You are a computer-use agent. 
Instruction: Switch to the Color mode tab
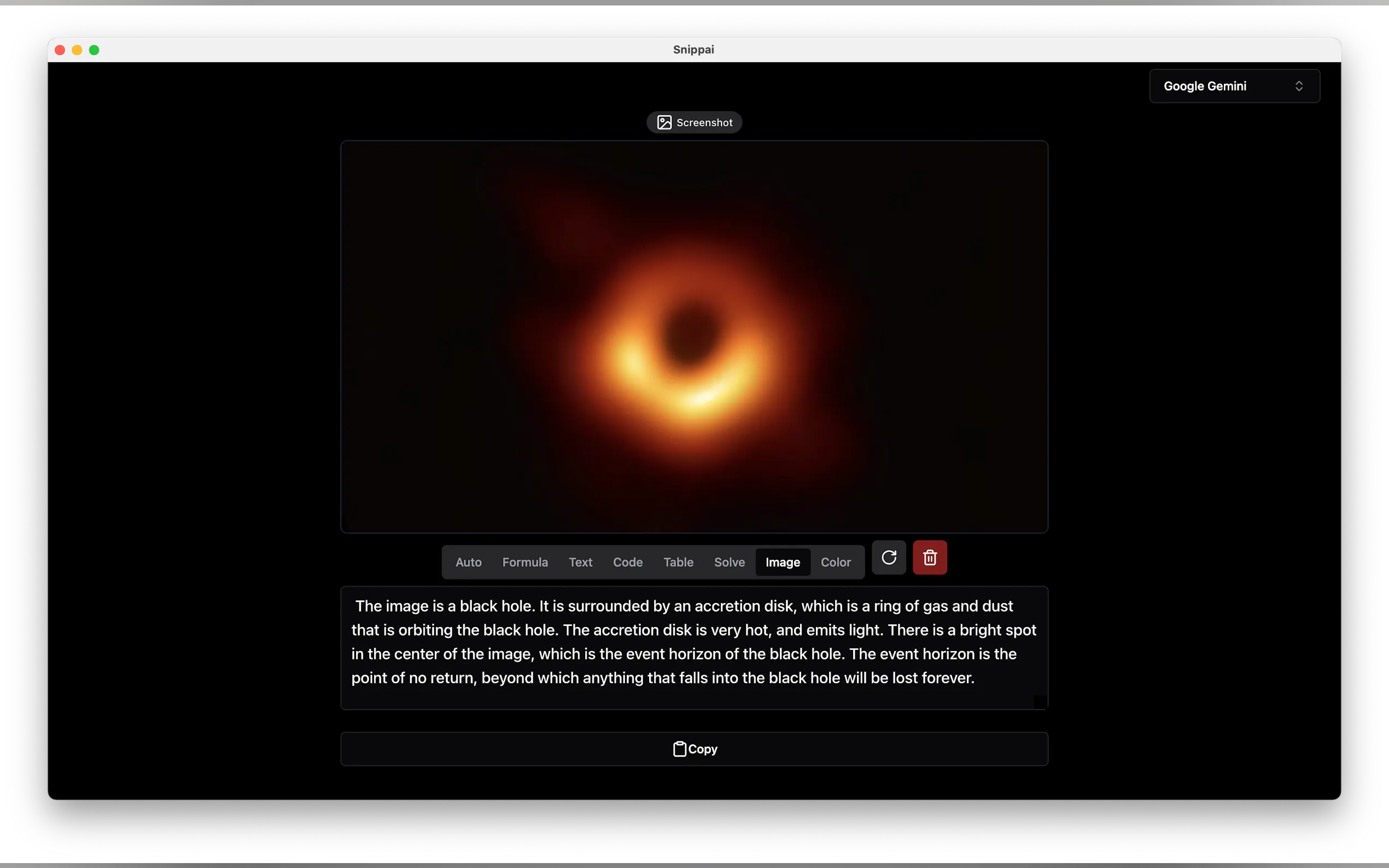(x=835, y=562)
